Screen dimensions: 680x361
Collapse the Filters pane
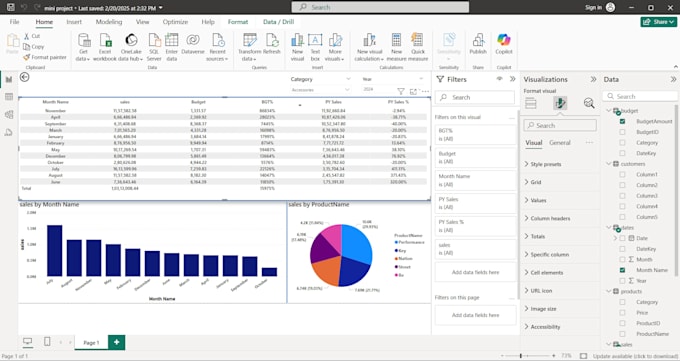click(x=513, y=79)
